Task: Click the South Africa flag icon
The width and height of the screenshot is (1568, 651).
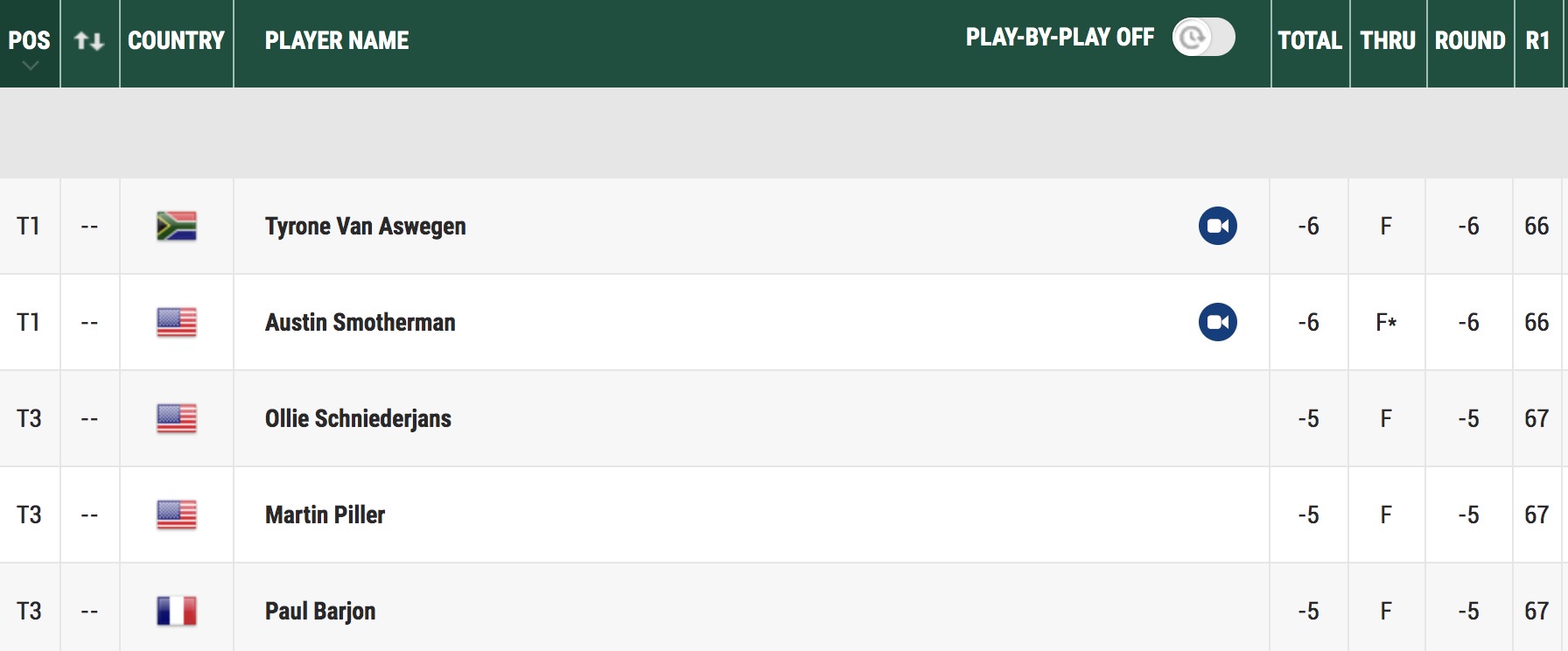Action: (x=177, y=226)
